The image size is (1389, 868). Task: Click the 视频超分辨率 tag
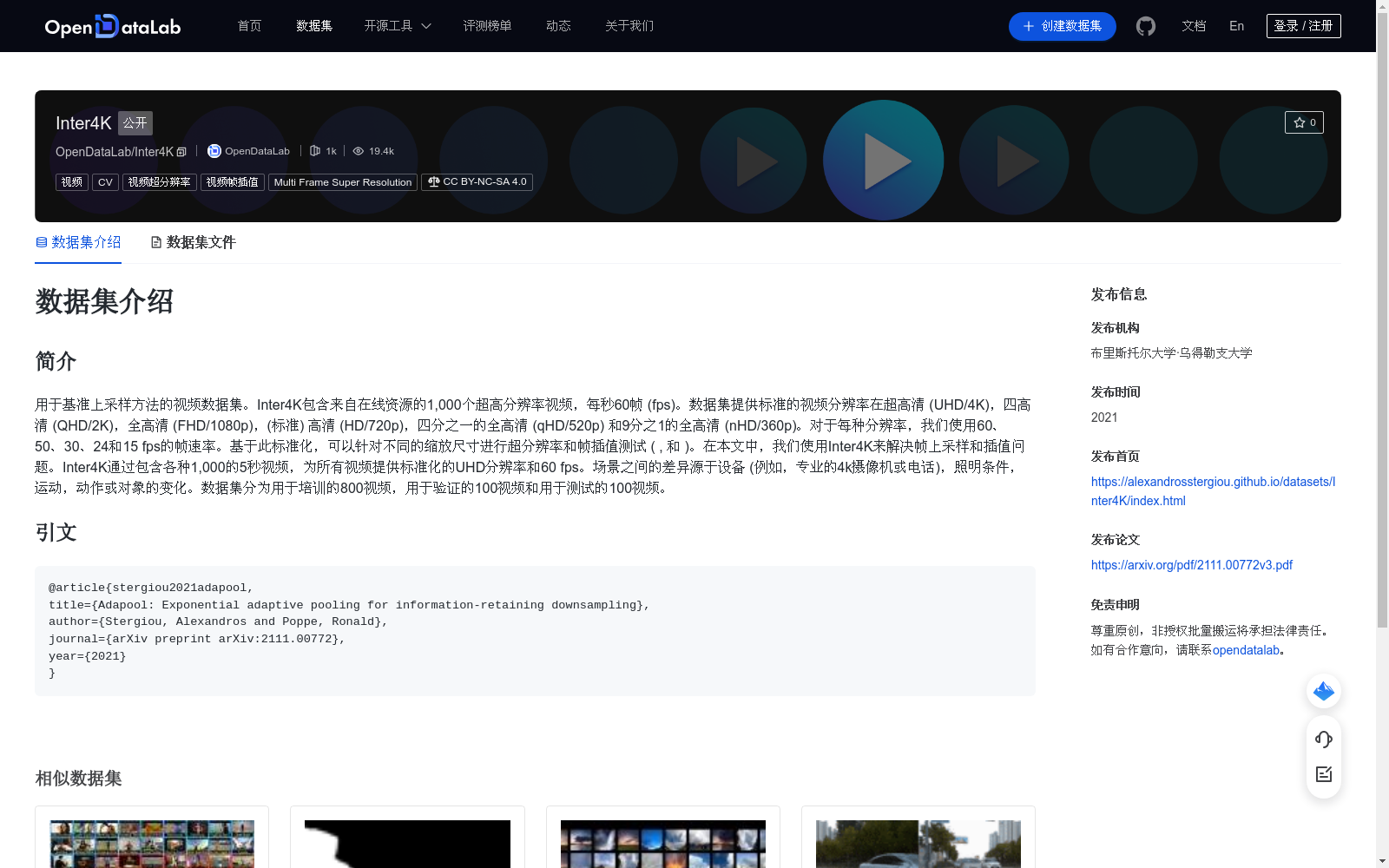(x=160, y=182)
